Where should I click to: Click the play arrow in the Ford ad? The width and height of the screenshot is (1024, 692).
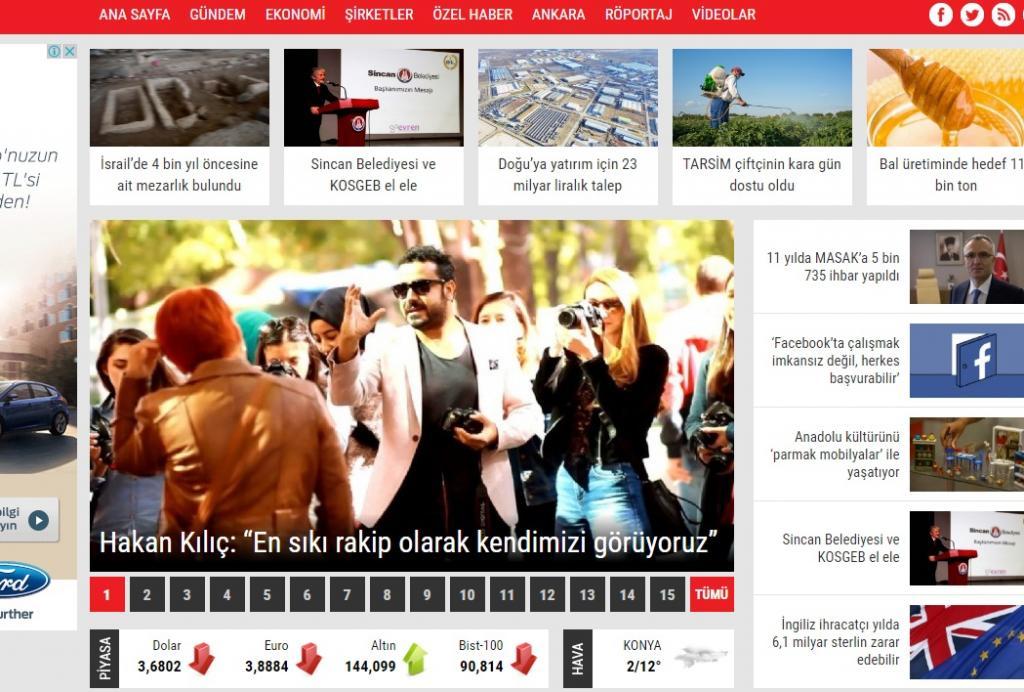[38, 520]
